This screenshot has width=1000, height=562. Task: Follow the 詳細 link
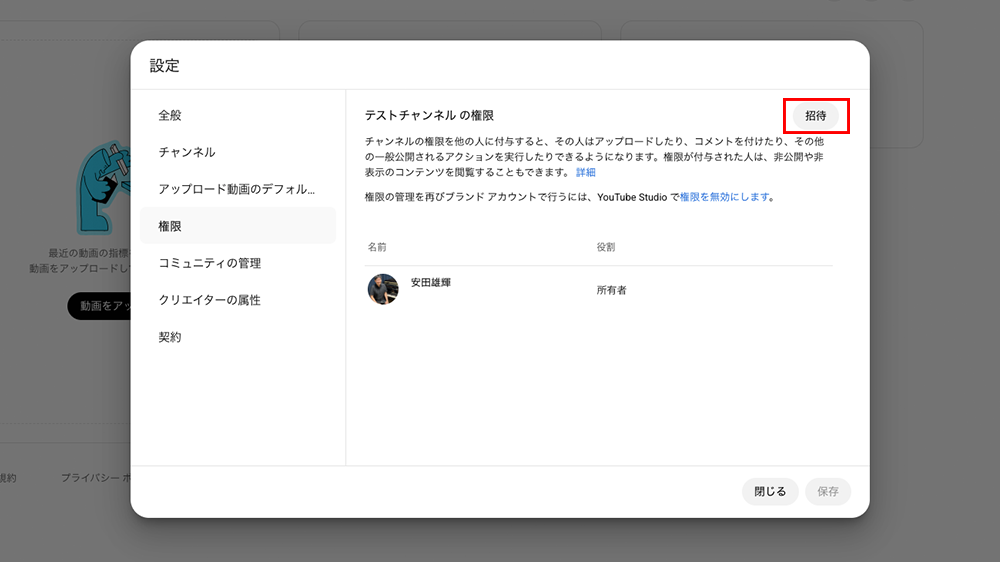(x=585, y=172)
